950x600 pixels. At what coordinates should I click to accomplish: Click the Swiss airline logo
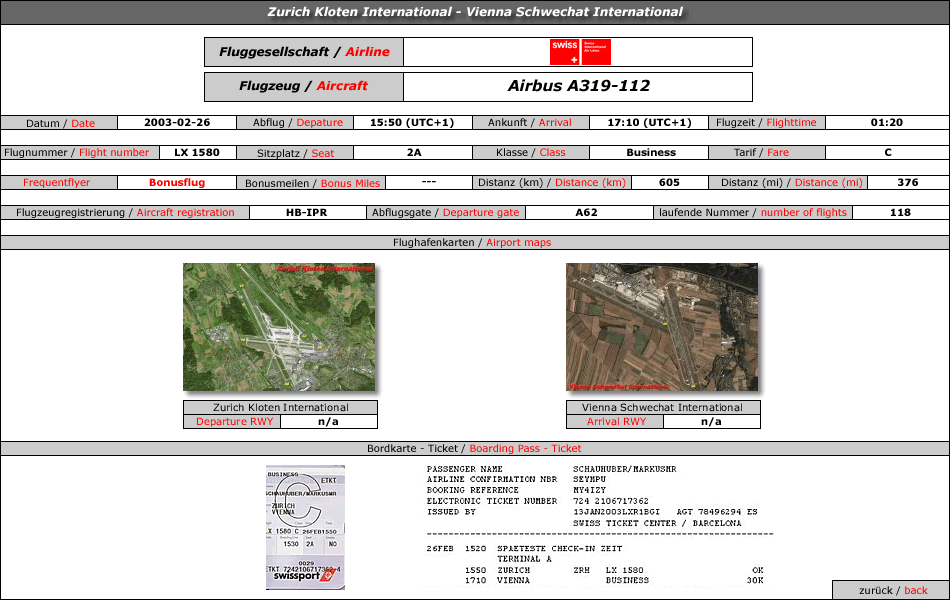pos(580,52)
